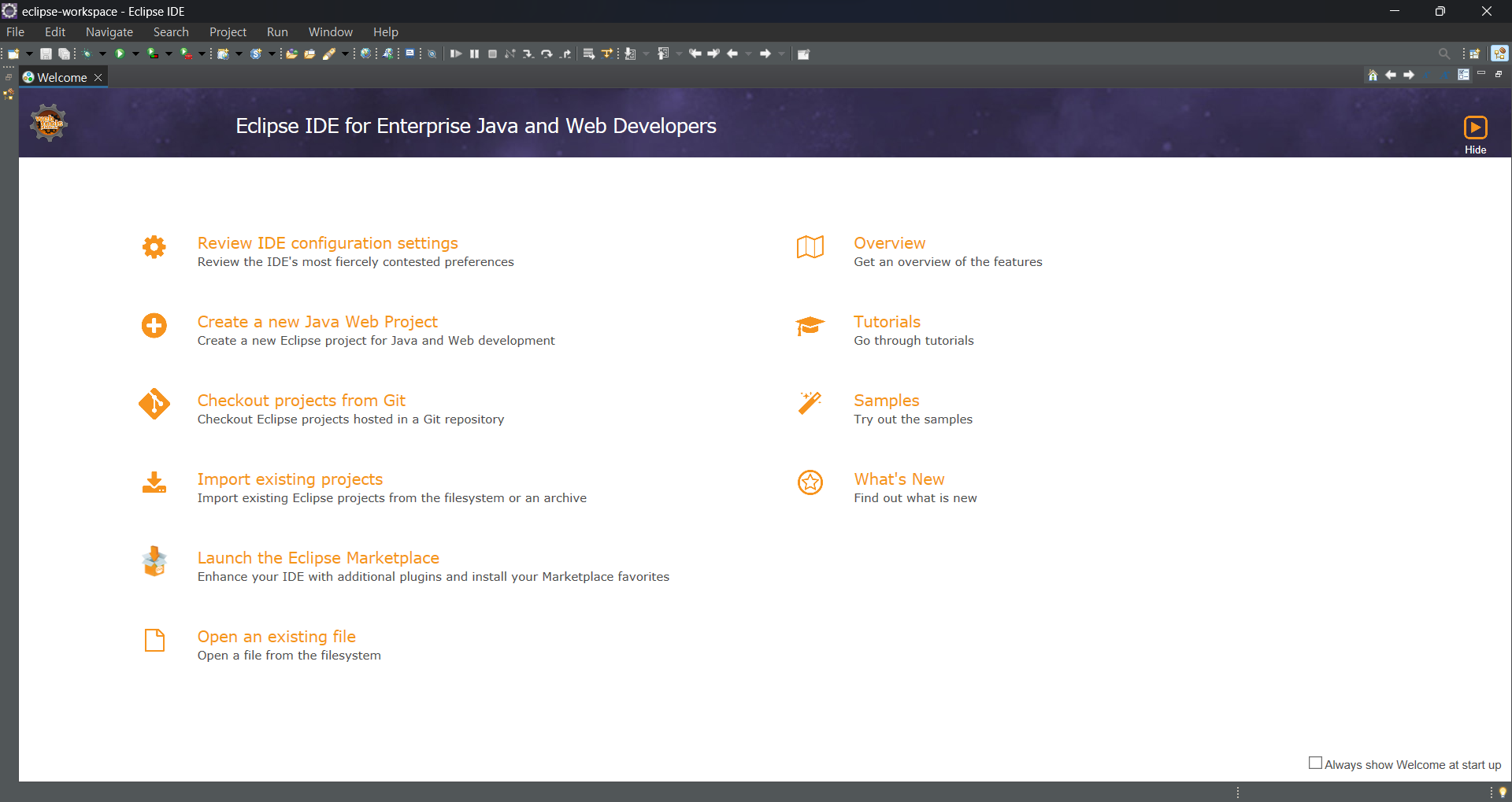Expand the Next Annotation dropdown arrow
This screenshot has width=1512, height=802.
646,54
